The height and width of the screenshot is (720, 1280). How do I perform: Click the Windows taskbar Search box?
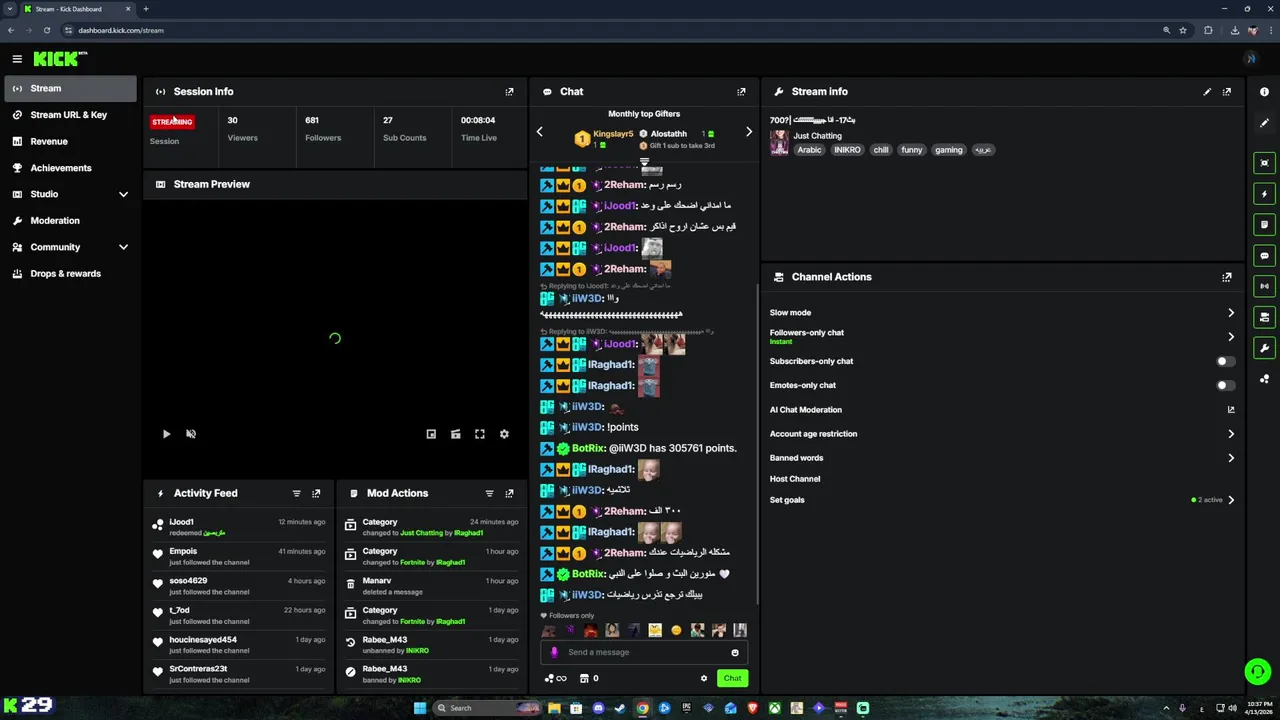487,708
